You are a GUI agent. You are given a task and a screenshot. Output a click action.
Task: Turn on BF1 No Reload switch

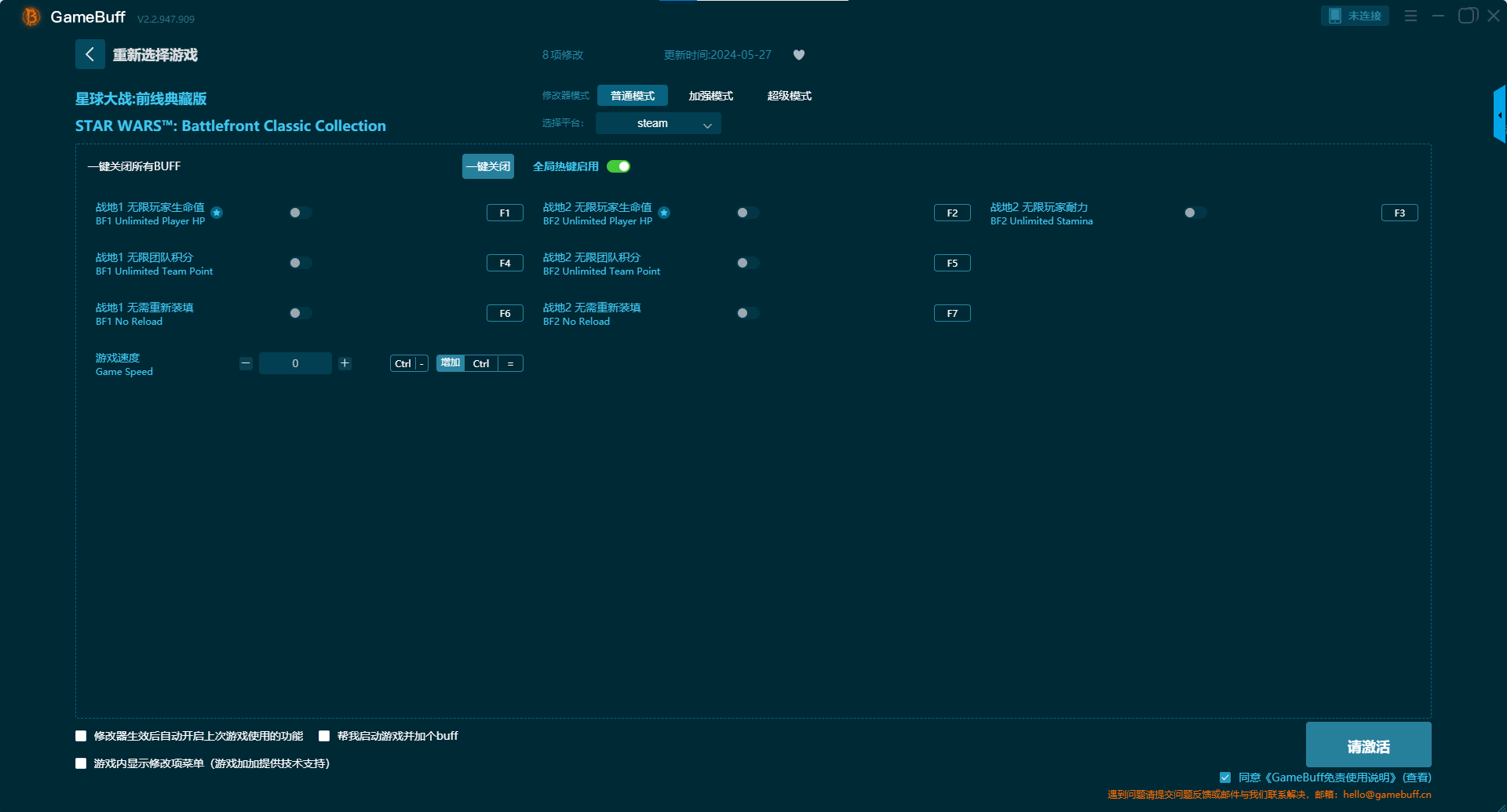tap(301, 313)
